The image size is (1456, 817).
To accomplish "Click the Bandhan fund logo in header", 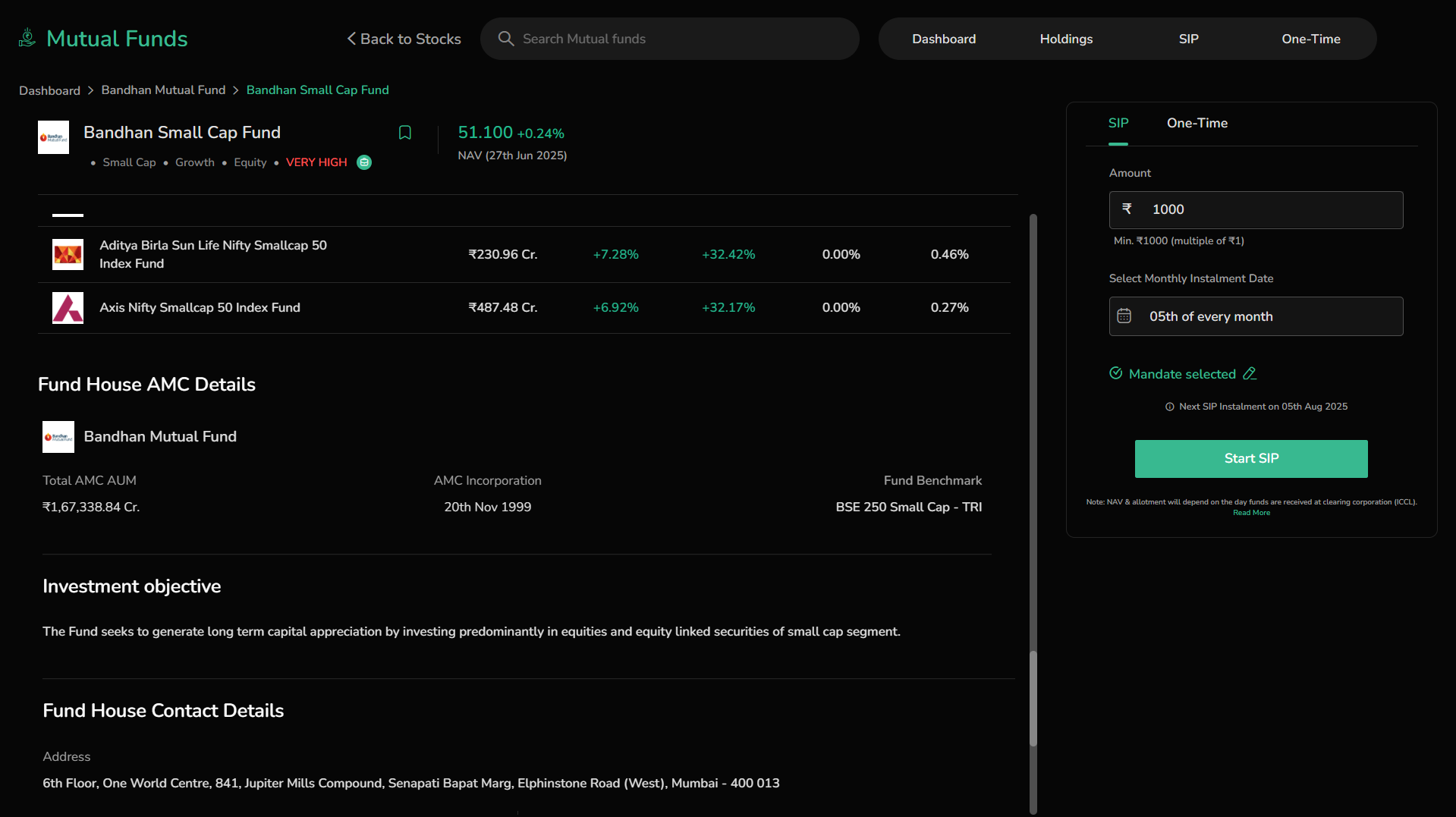I will pos(53,137).
